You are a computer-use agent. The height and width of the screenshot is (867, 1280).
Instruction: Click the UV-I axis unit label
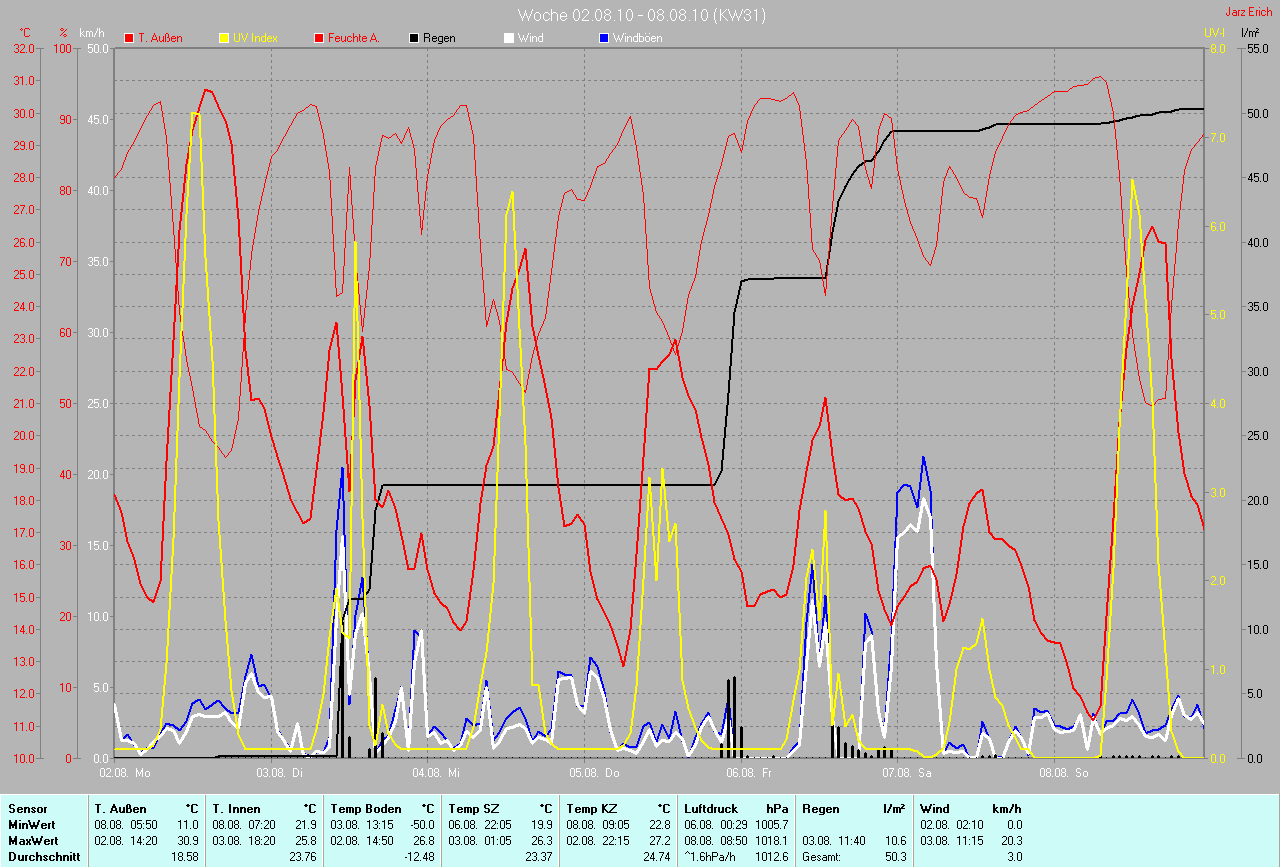pos(1214,33)
